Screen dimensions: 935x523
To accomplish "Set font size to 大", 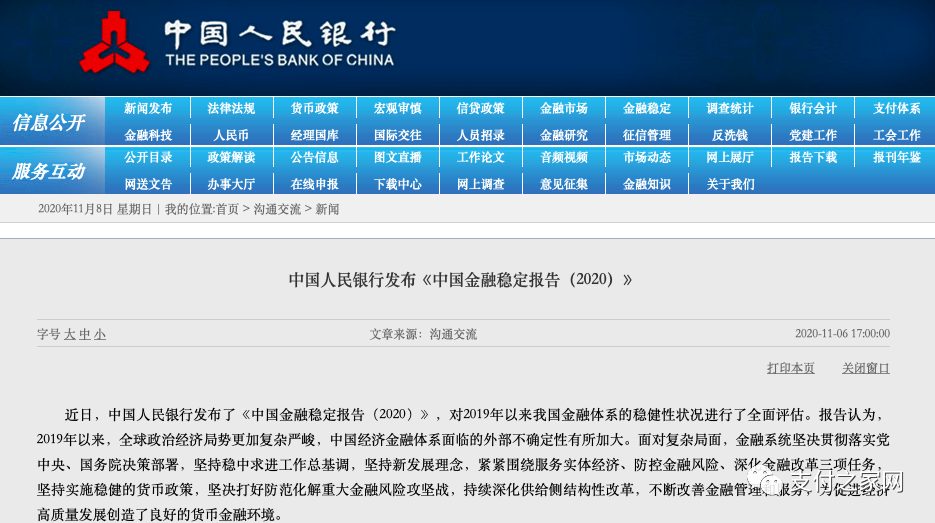I will [x=70, y=335].
